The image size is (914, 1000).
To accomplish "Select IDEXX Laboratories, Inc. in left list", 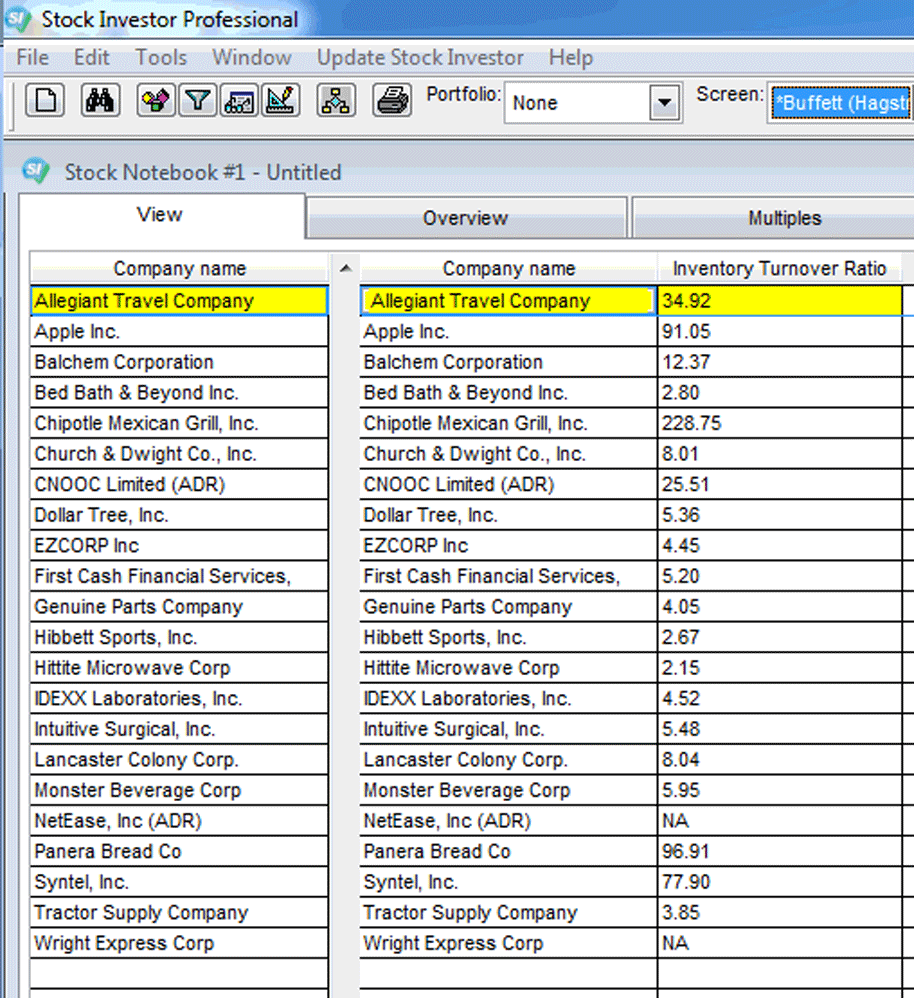I will (x=179, y=699).
